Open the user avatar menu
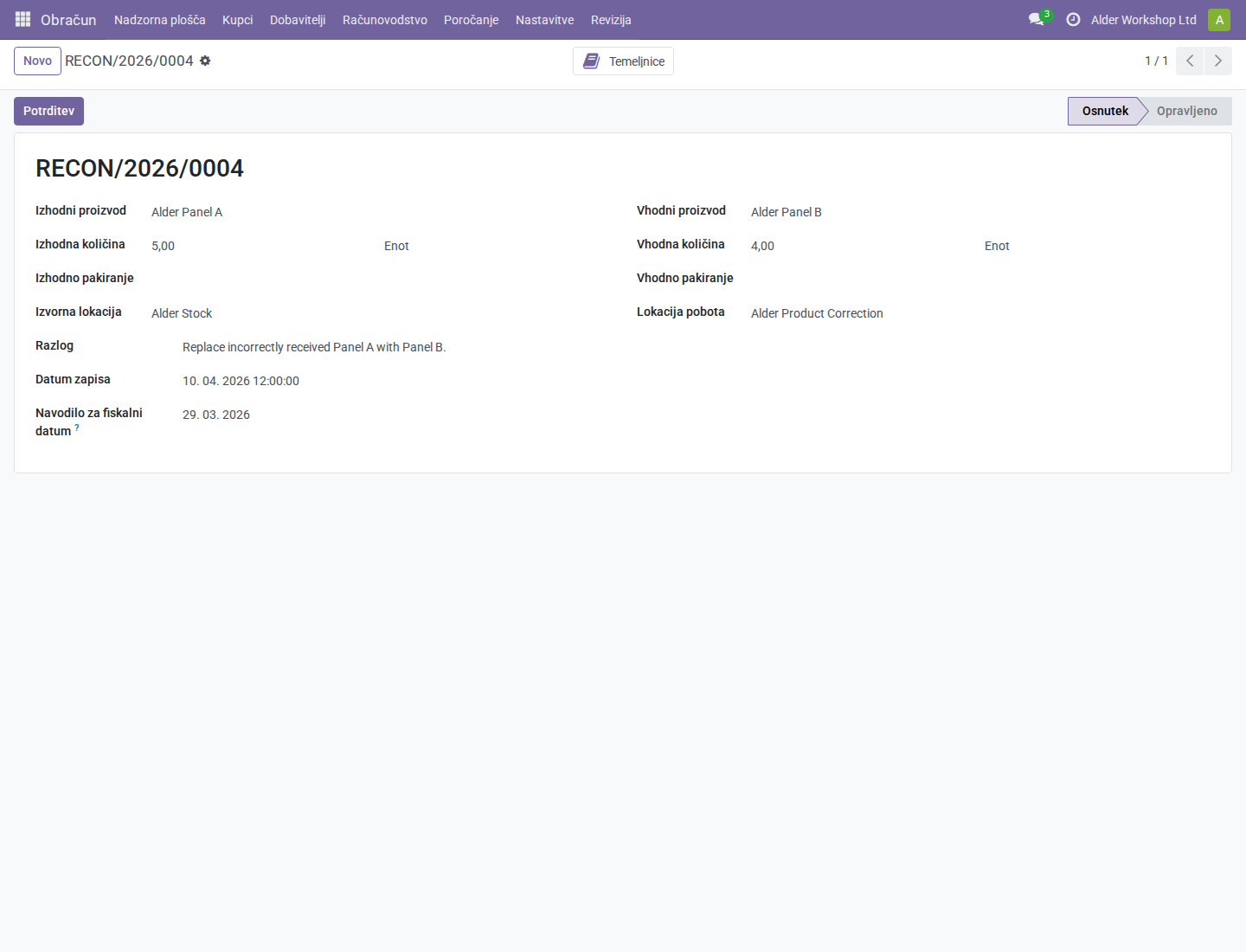Image resolution: width=1246 pixels, height=952 pixels. [1219, 19]
